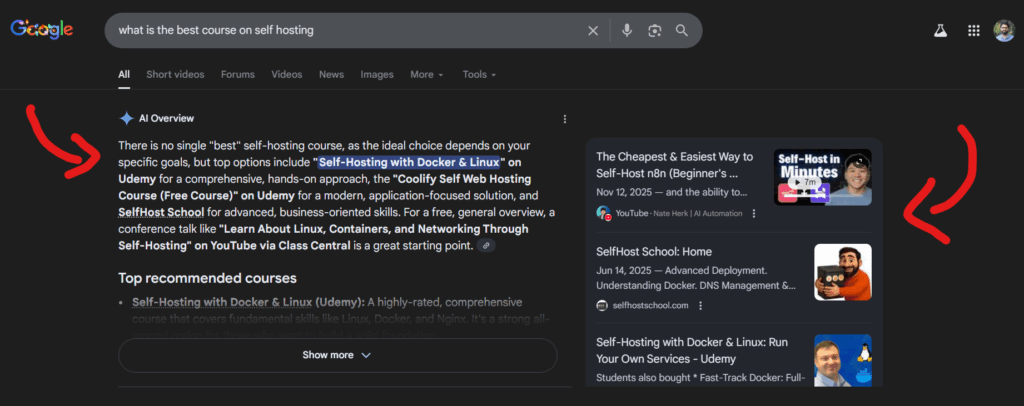Play the Self-Host in Minutes video thumbnail
The width and height of the screenshot is (1024, 406).
(822, 177)
